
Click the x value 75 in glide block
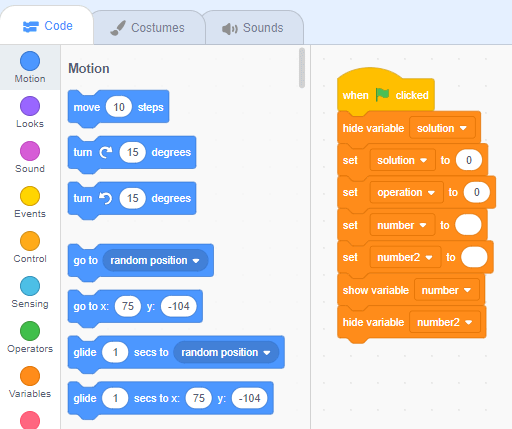pyautogui.click(x=198, y=398)
